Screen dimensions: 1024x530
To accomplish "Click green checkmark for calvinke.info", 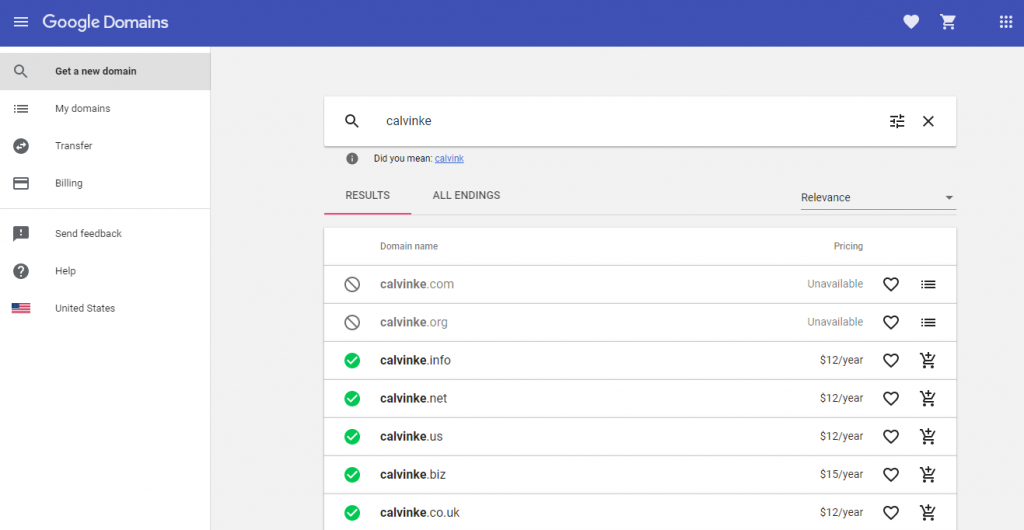I will click(352, 360).
